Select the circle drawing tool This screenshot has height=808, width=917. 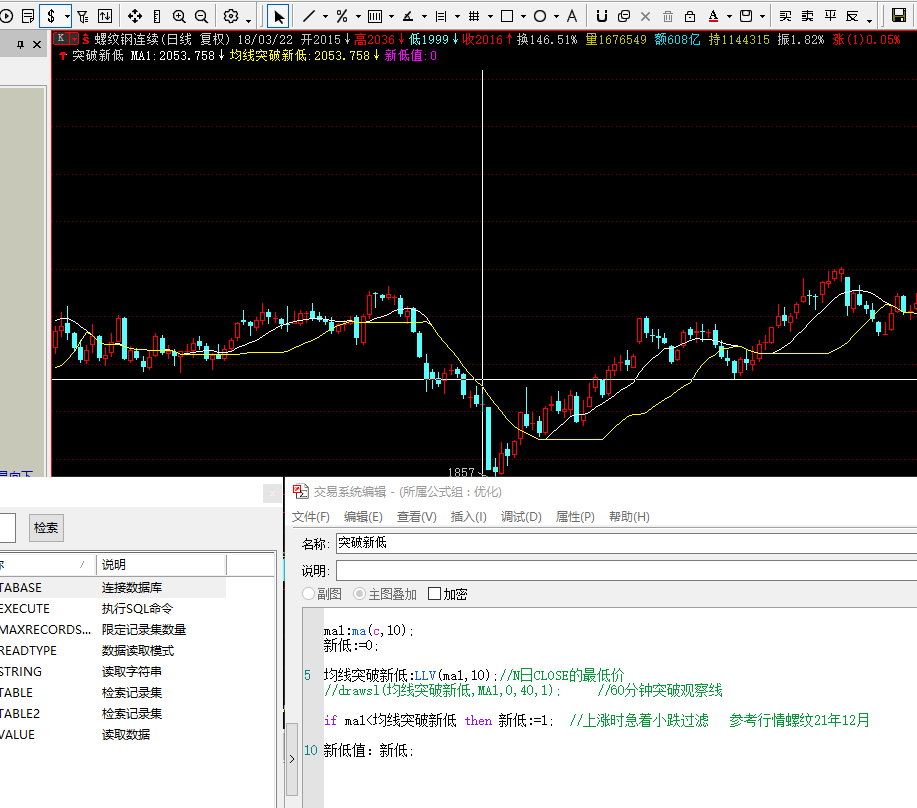tap(540, 16)
